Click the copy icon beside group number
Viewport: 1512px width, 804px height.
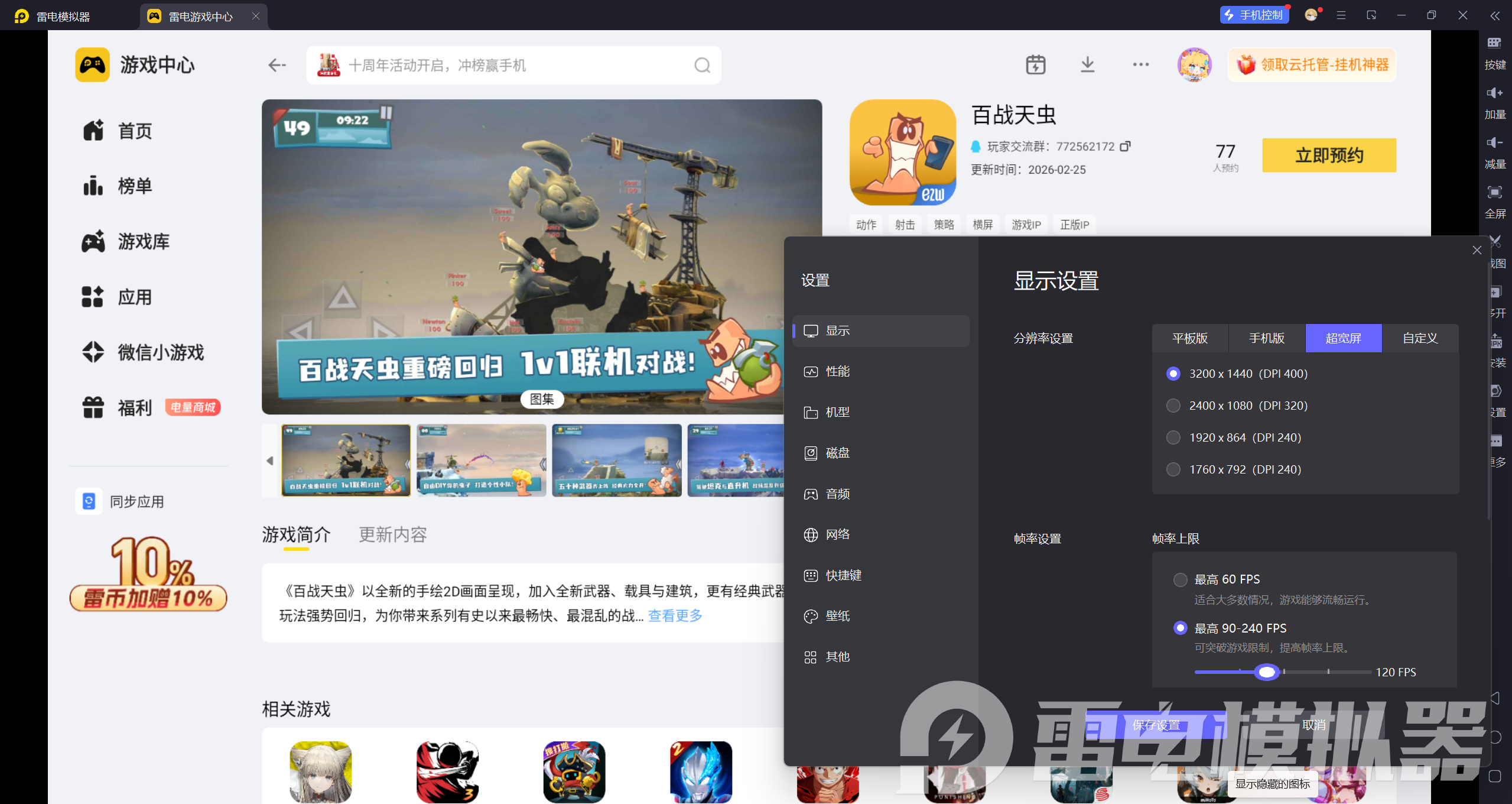pyautogui.click(x=1125, y=146)
